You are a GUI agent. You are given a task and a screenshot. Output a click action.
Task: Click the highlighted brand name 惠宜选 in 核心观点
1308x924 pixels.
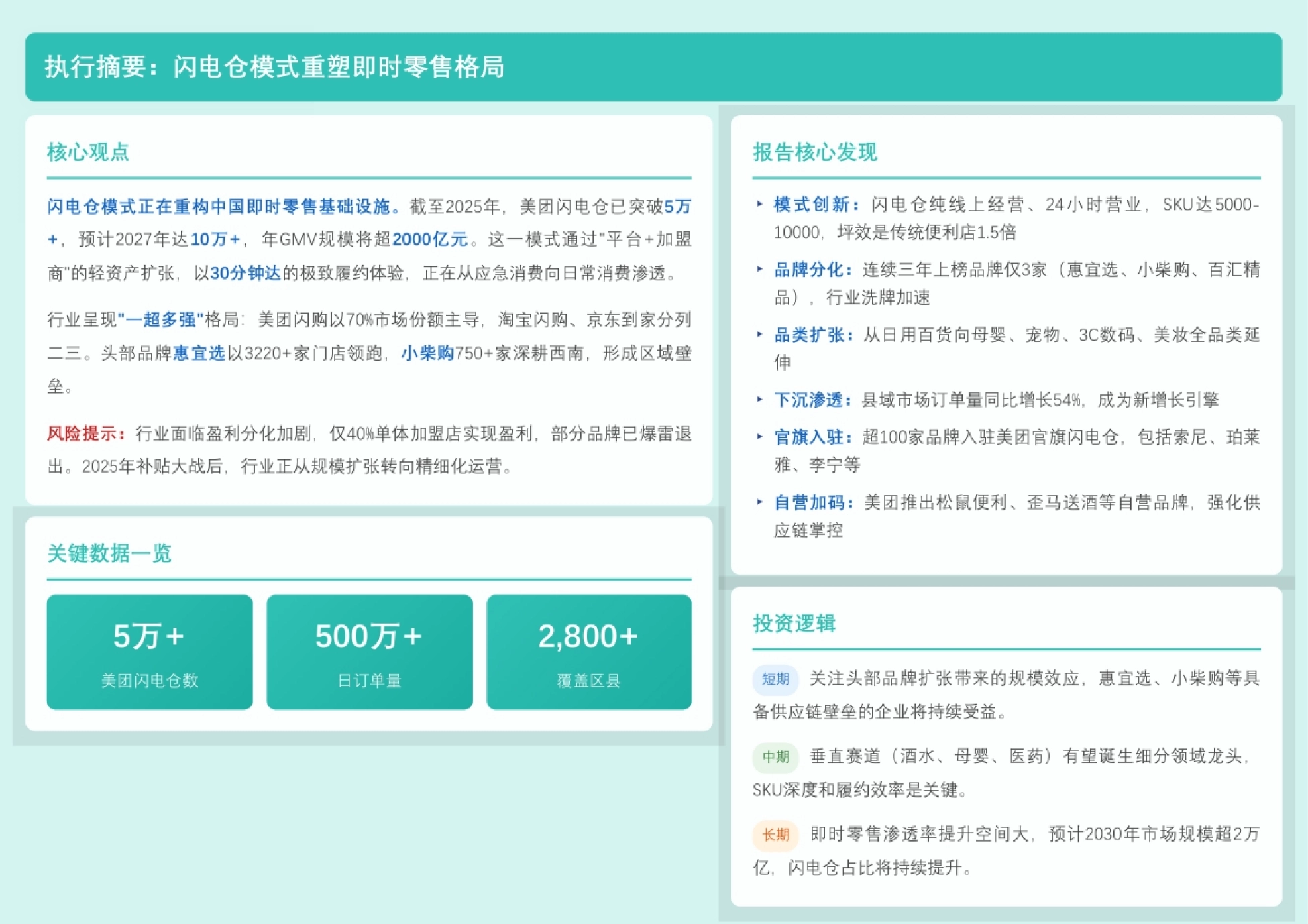coord(199,353)
